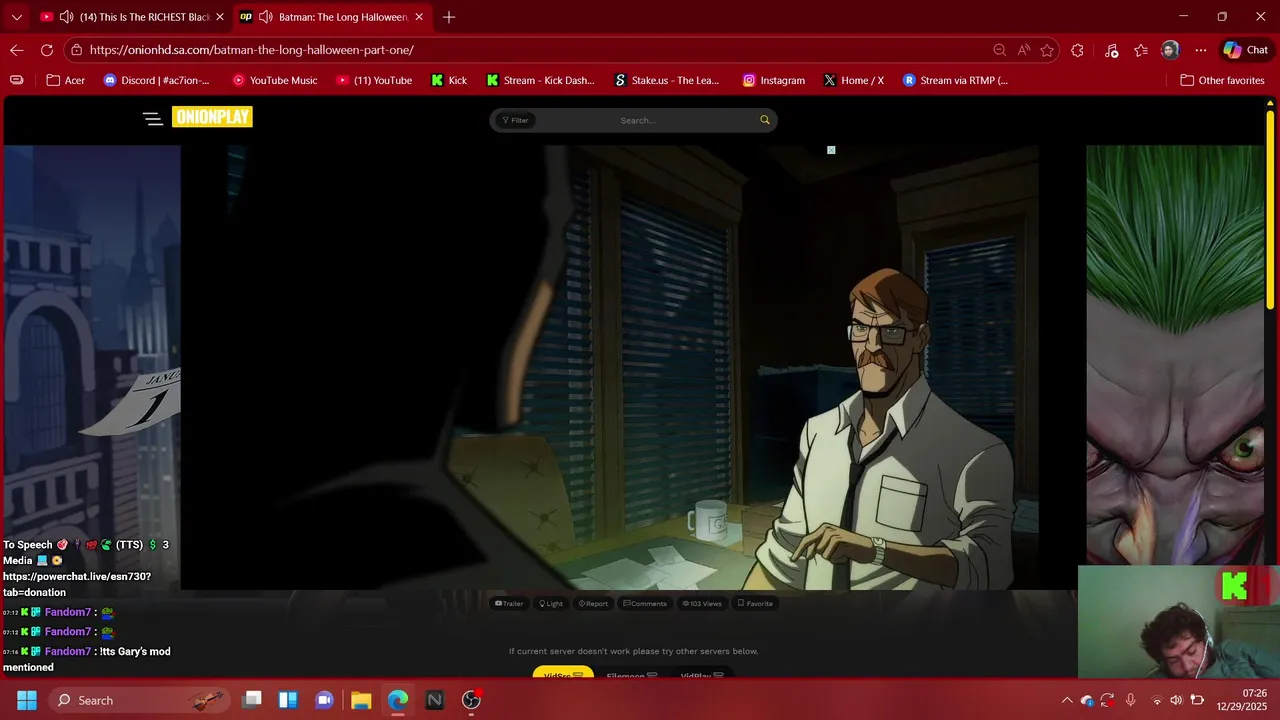This screenshot has height=720, width=1280.
Task: Click the onionhd.sa.com address bar URL
Action: coord(251,50)
